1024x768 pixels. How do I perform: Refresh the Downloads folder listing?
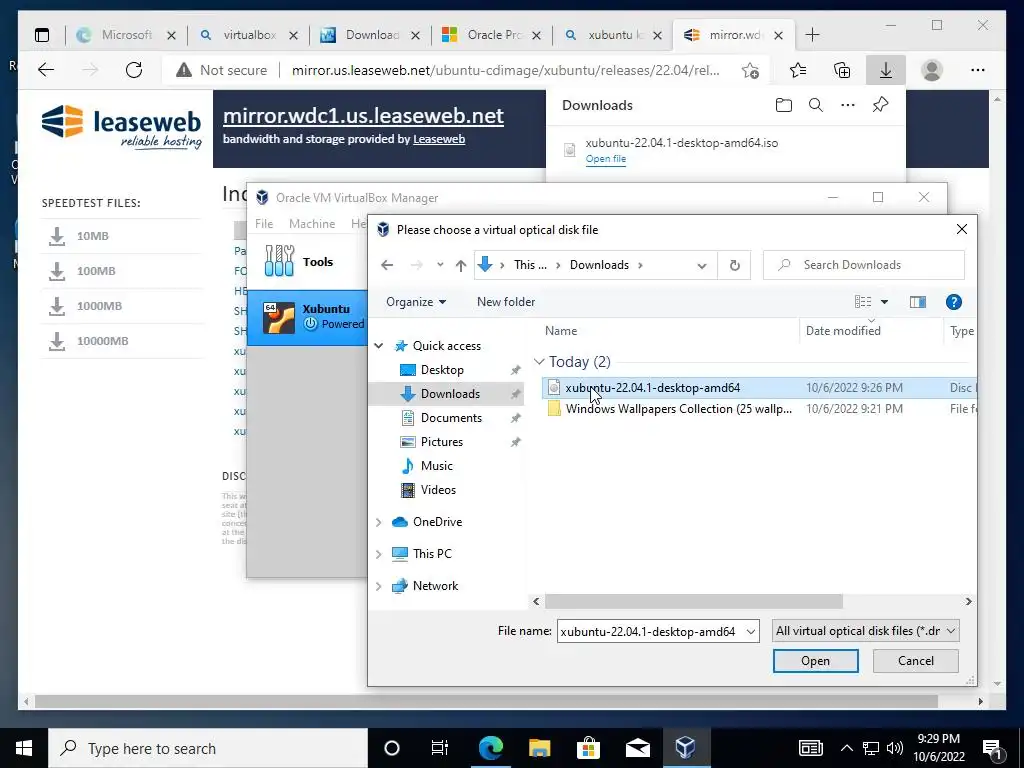[x=735, y=265]
